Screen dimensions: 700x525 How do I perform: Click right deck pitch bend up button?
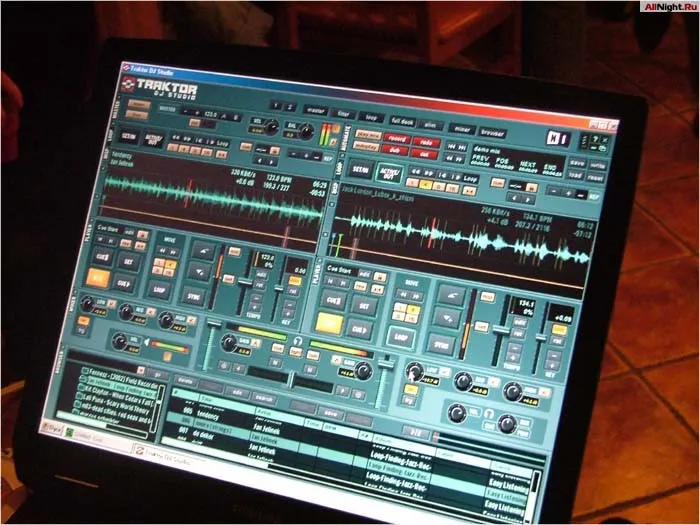click(451, 295)
